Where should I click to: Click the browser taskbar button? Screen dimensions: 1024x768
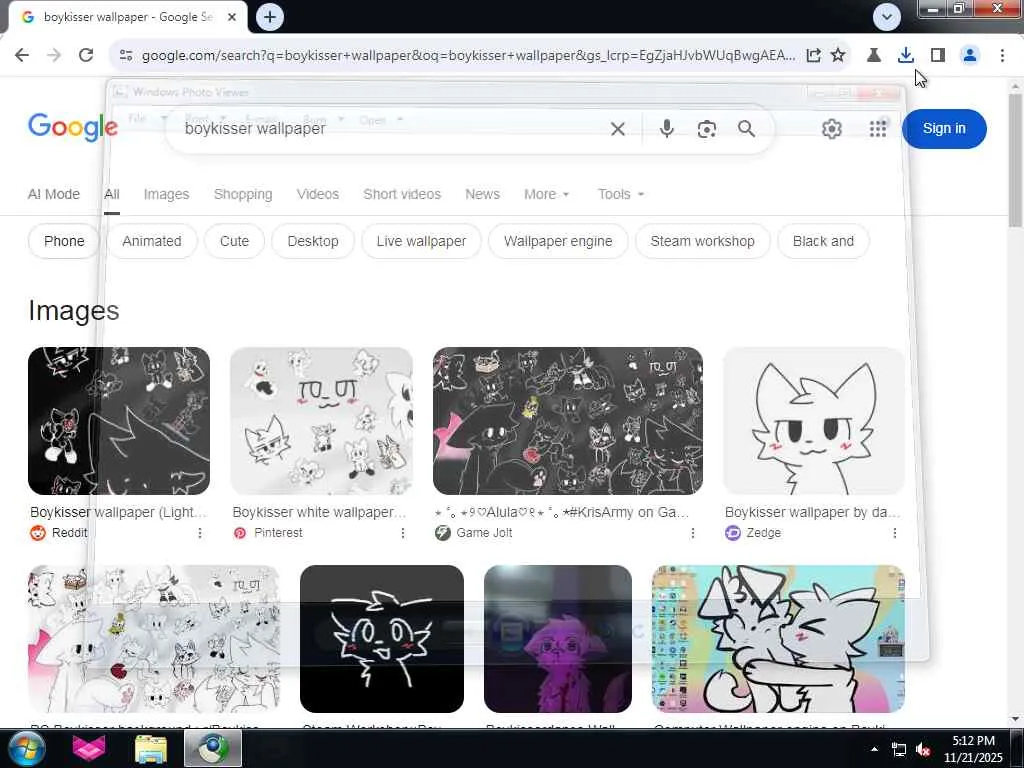[x=213, y=748]
